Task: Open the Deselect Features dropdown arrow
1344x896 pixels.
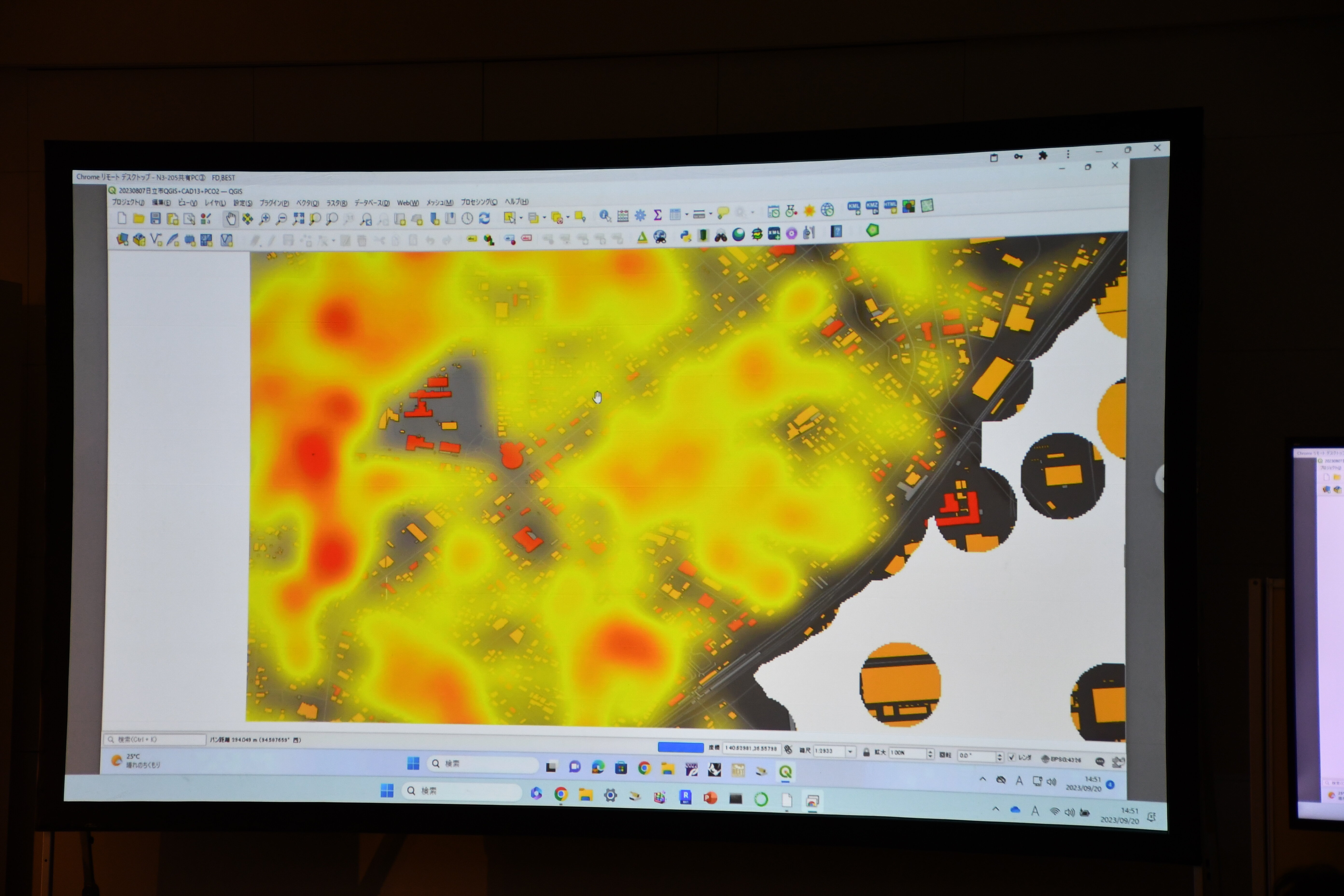Action: pos(568,217)
